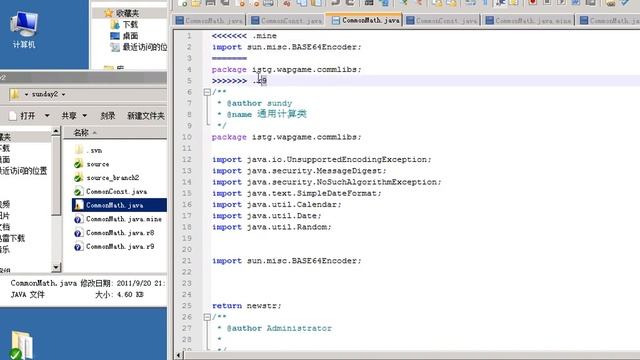The width and height of the screenshot is (640, 360).
Task: Expand the arrow after sunday2 in address bar
Action: click(64, 94)
